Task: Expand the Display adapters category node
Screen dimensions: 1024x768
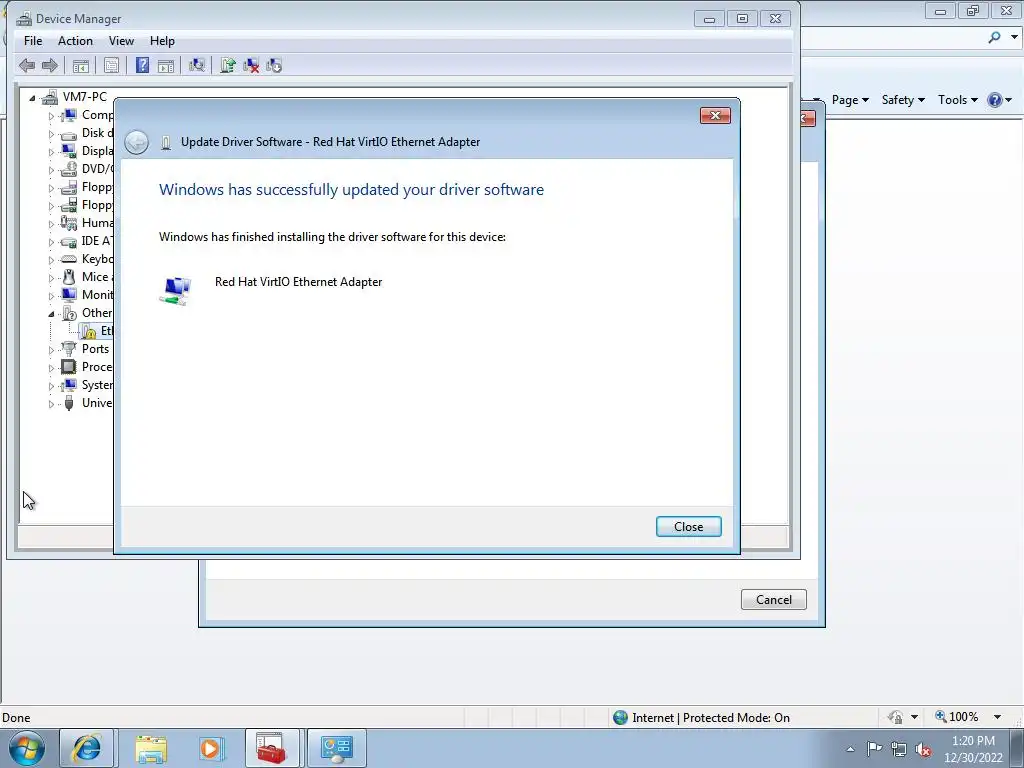Action: click(x=51, y=152)
